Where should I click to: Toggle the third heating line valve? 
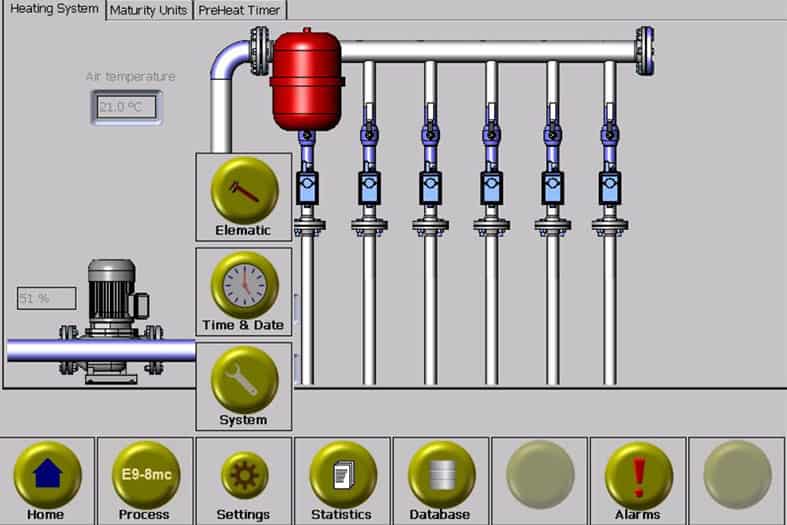click(x=430, y=187)
